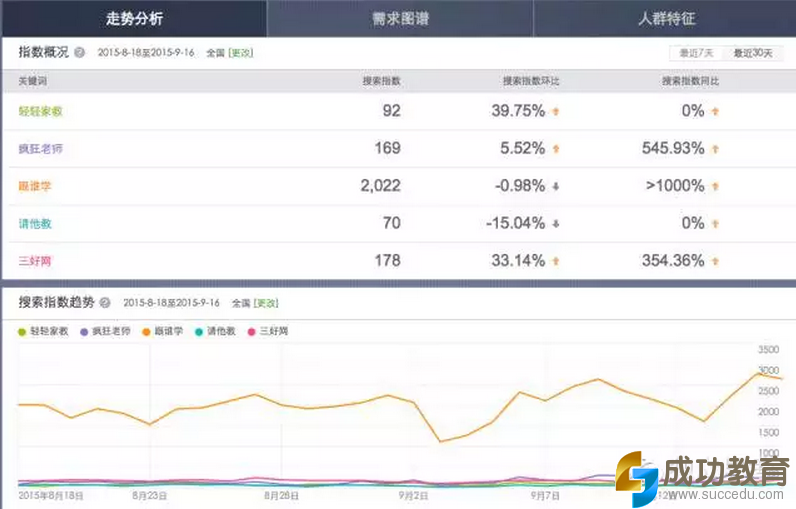Image resolution: width=796 pixels, height=509 pixels.
Task: Toggle 疯狂老师 series in chart legend
Action: tap(86, 331)
